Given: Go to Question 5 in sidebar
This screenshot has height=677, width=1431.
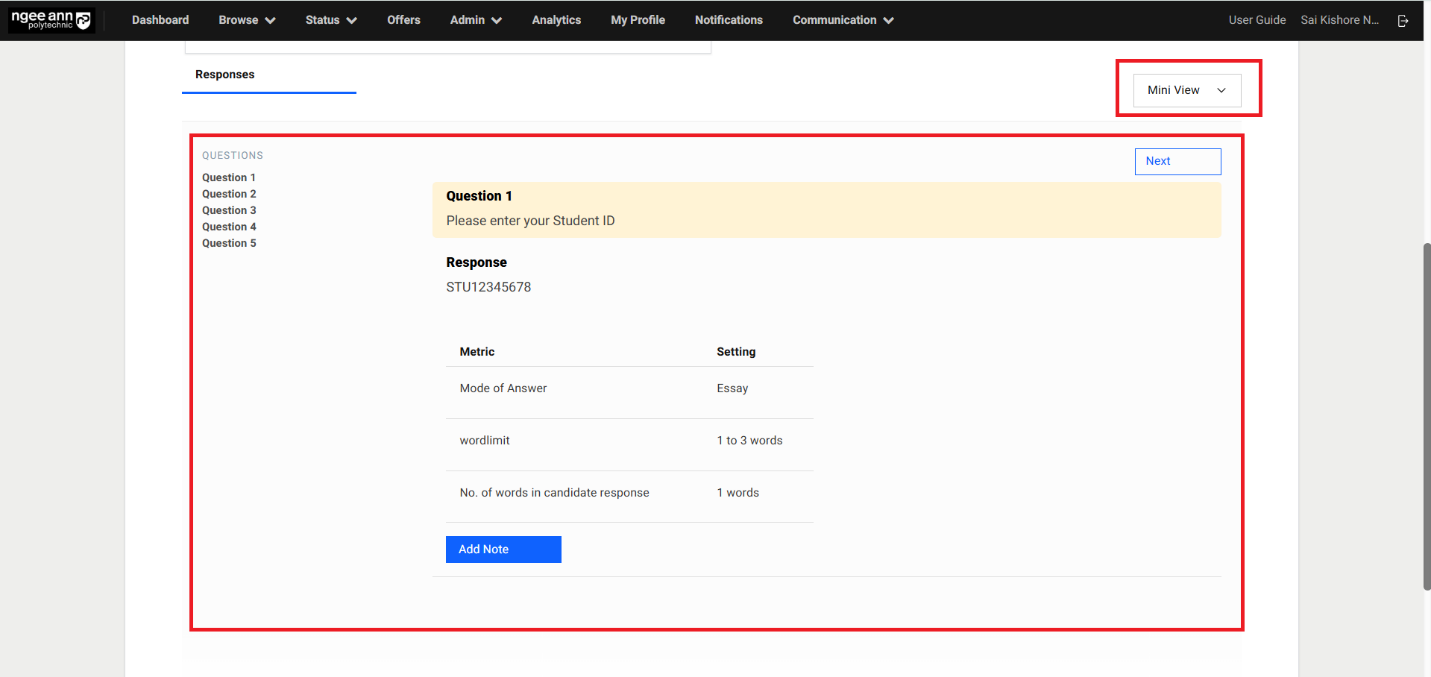Looking at the screenshot, I should click(x=229, y=243).
